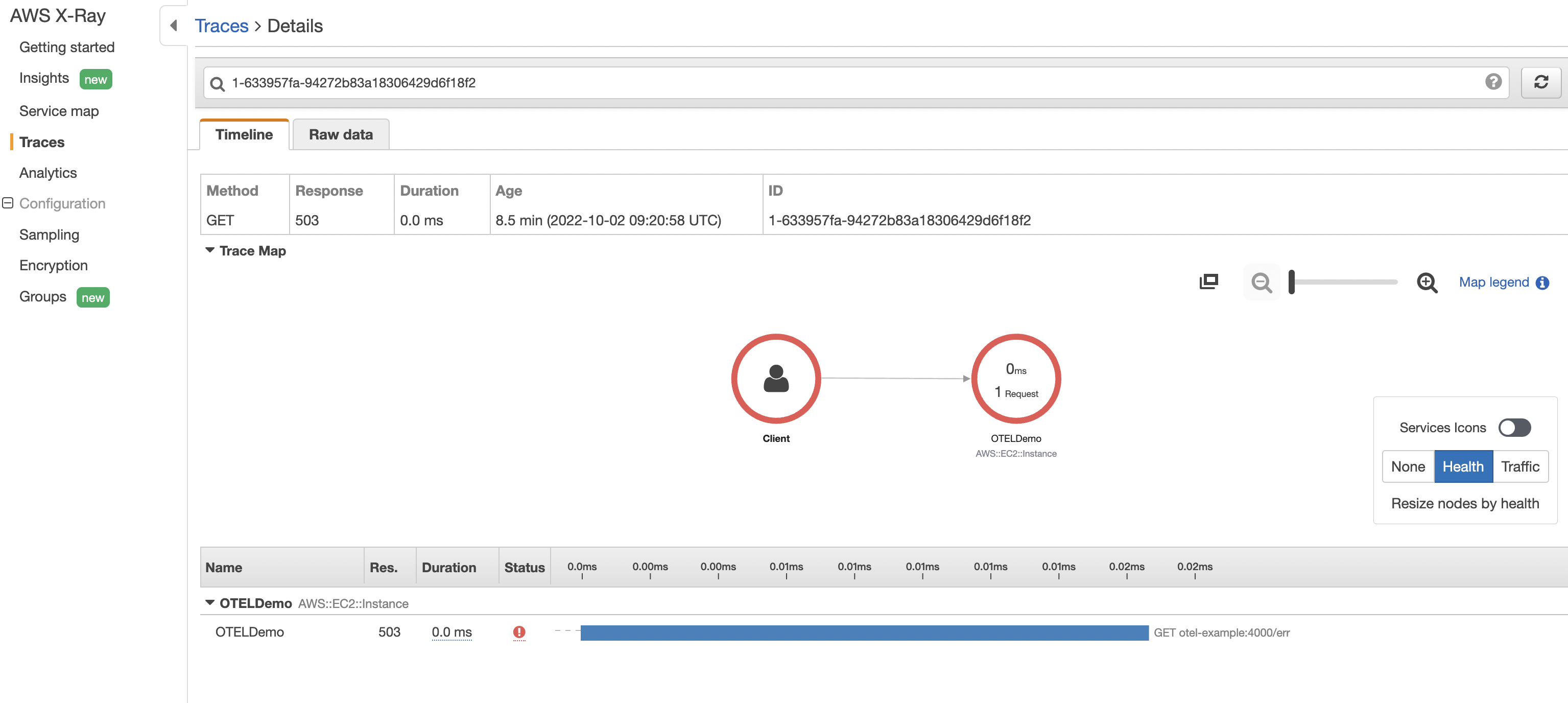Open the Traces breadcrumb link
Viewport: 1568px width, 703px height.
click(x=221, y=26)
